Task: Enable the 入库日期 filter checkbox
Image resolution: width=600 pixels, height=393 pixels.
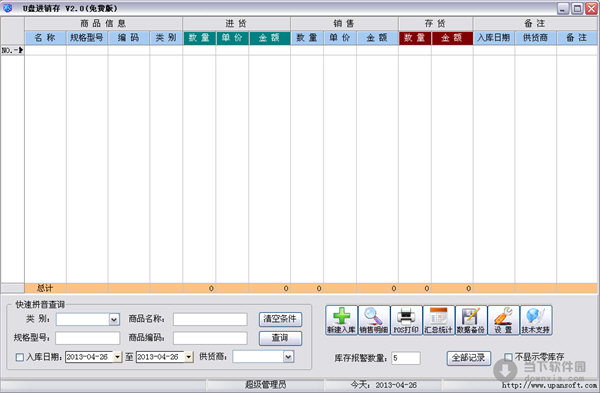Action: pyautogui.click(x=20, y=357)
